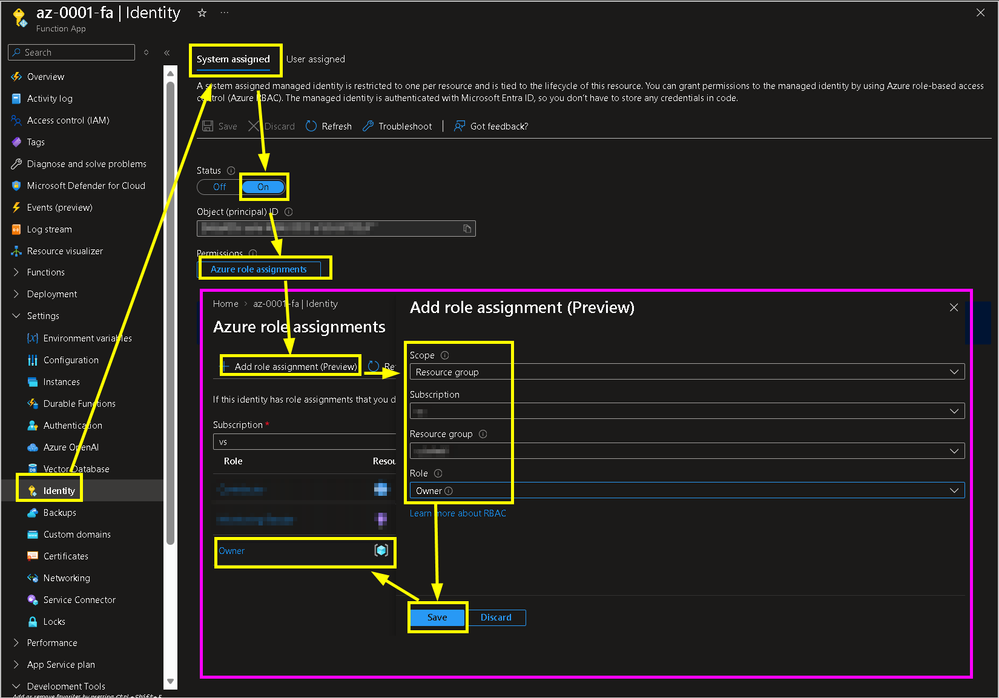Click the sidebar vertical scrollbar
Viewport: 999px width, 698px height.
(170, 312)
